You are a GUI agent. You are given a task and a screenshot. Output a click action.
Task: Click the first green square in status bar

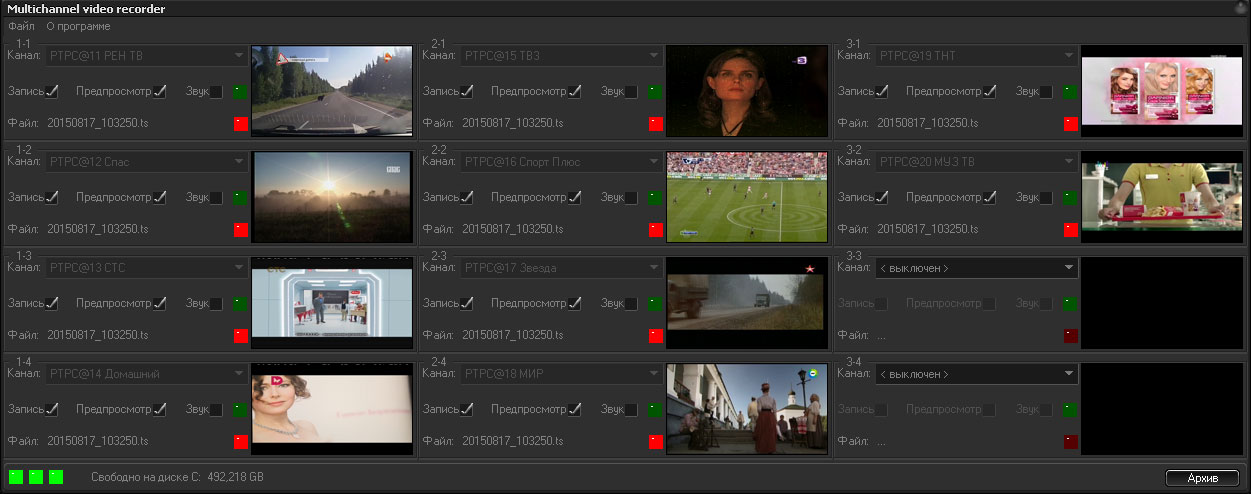16,477
